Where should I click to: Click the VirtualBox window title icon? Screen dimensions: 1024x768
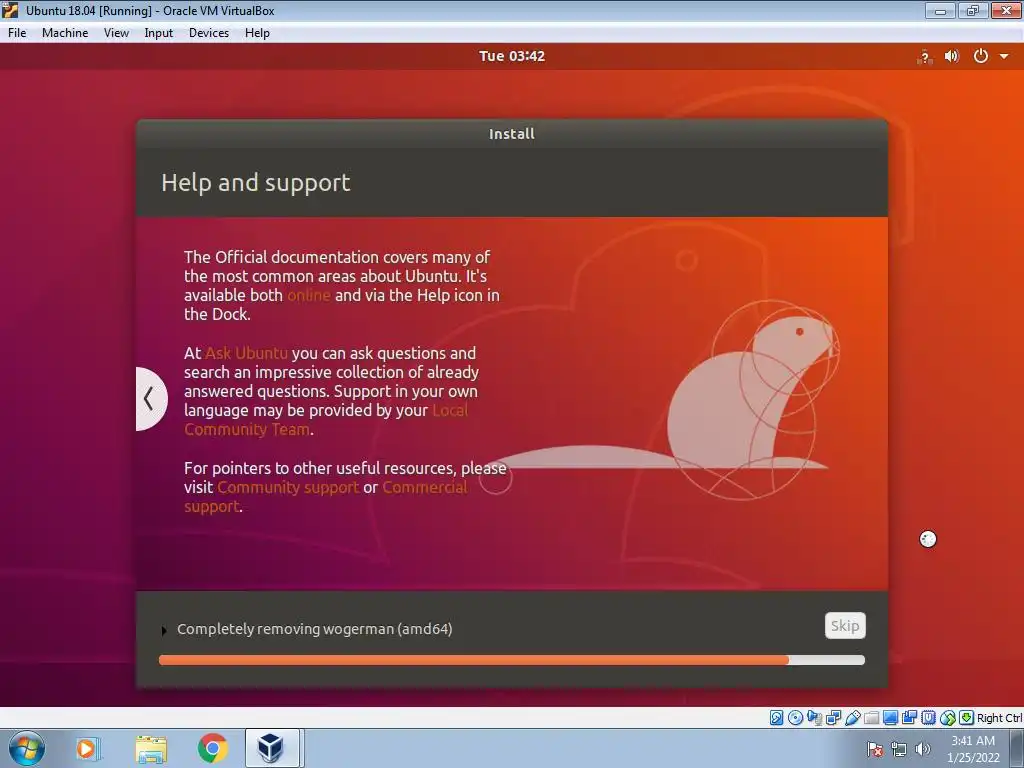tap(10, 10)
